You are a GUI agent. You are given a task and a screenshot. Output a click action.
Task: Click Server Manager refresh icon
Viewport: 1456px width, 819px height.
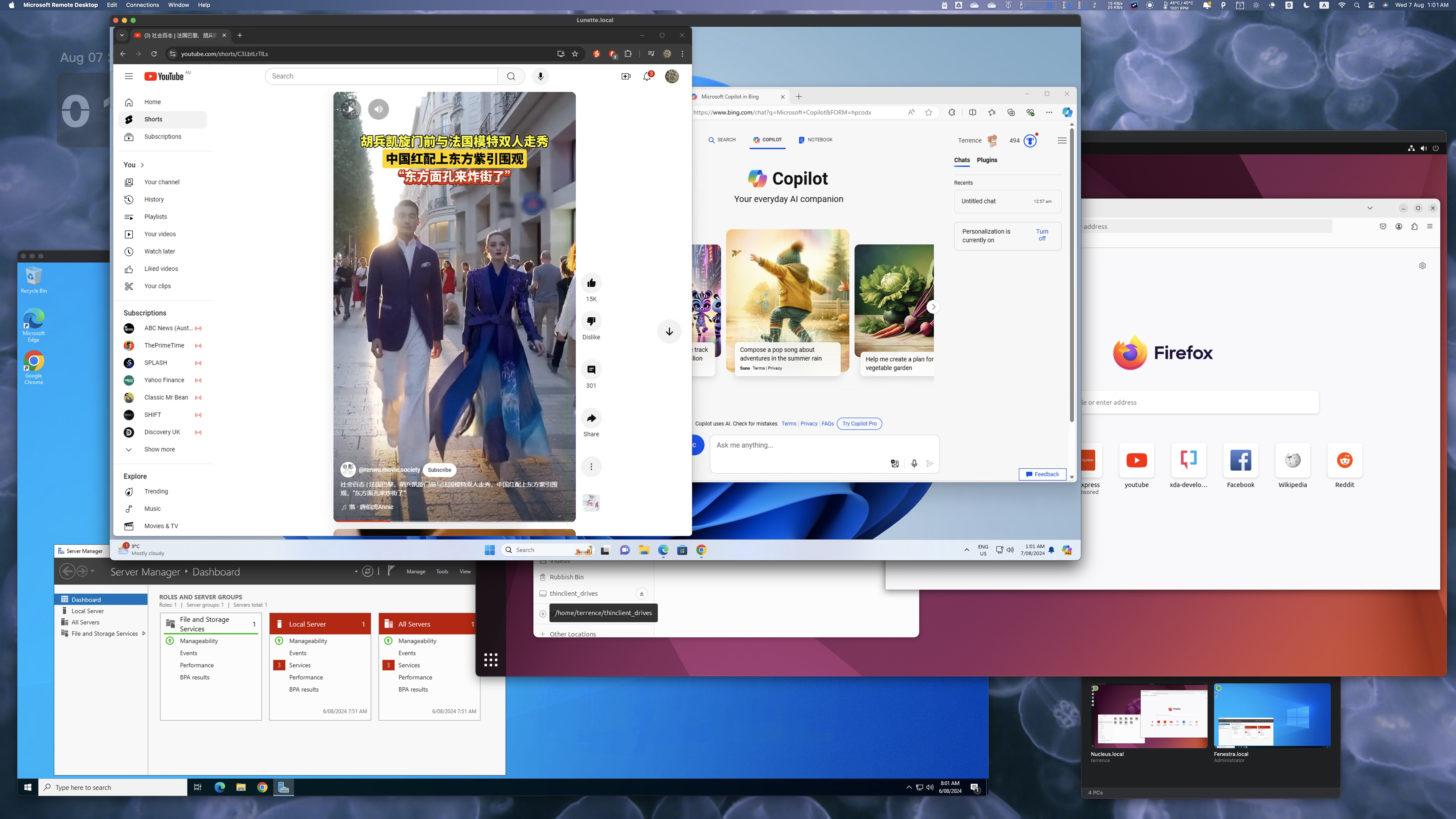(x=367, y=572)
